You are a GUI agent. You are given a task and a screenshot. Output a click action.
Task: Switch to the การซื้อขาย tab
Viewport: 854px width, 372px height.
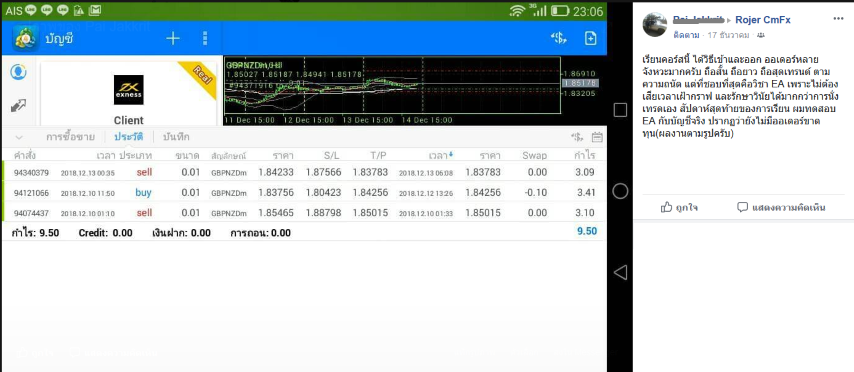click(x=70, y=137)
